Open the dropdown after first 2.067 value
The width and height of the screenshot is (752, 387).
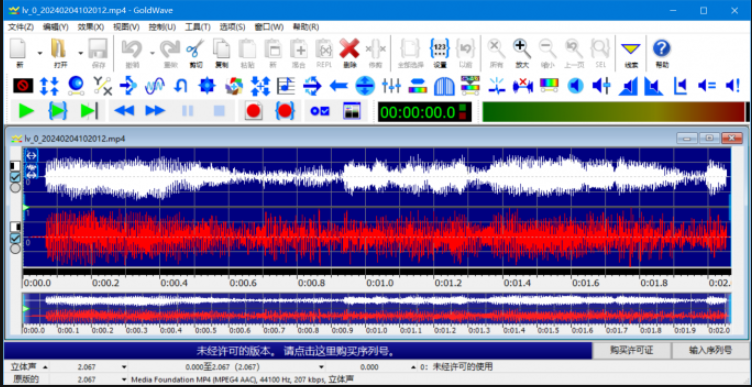tap(124, 367)
